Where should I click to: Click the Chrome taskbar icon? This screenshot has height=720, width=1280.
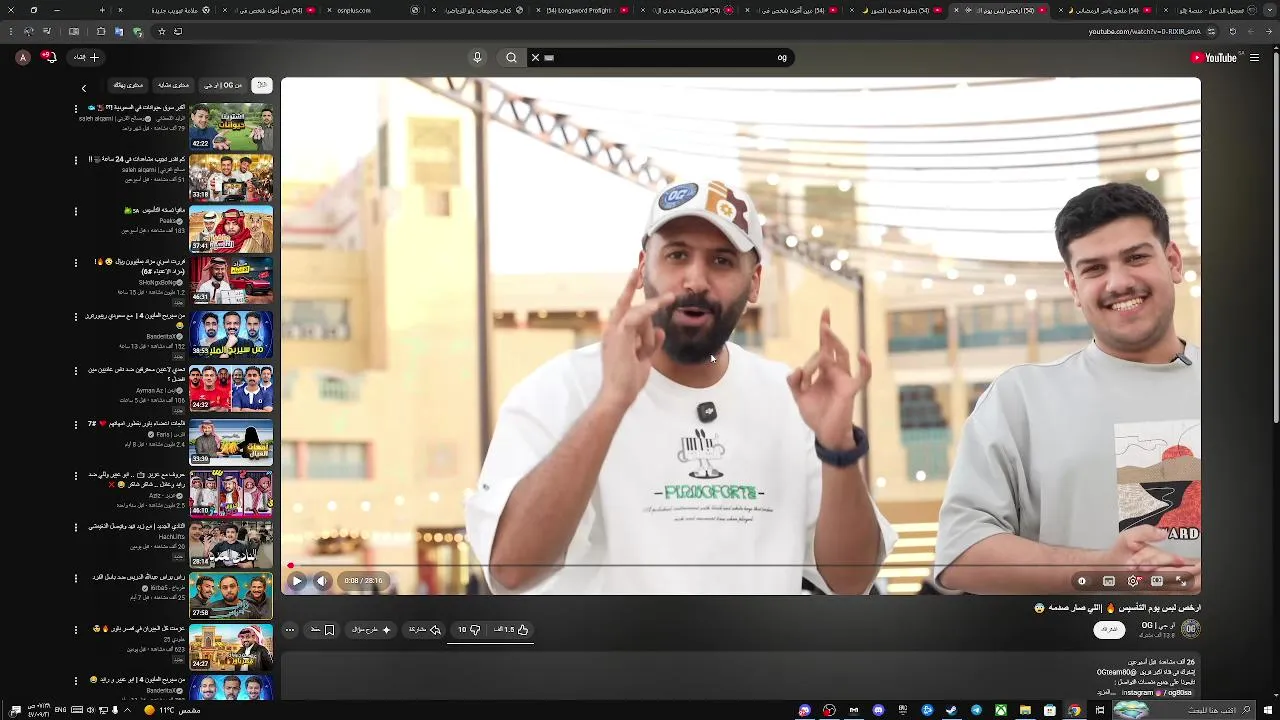click(x=1074, y=710)
